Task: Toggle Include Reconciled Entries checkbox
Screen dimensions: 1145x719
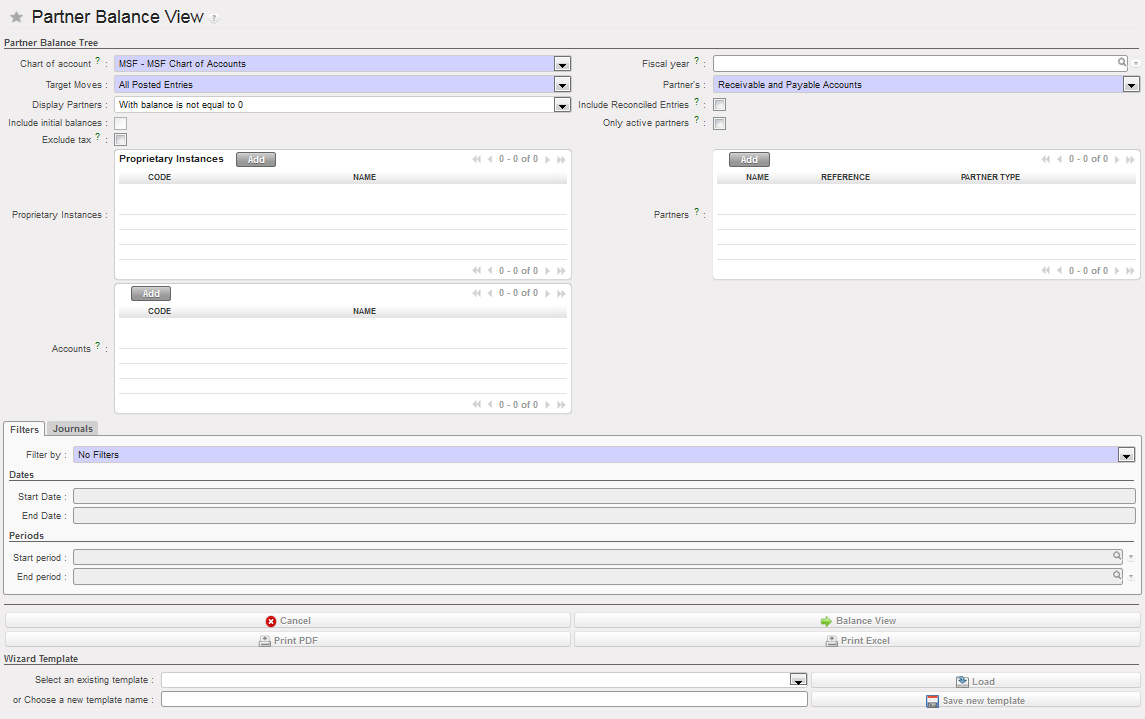Action: point(719,105)
